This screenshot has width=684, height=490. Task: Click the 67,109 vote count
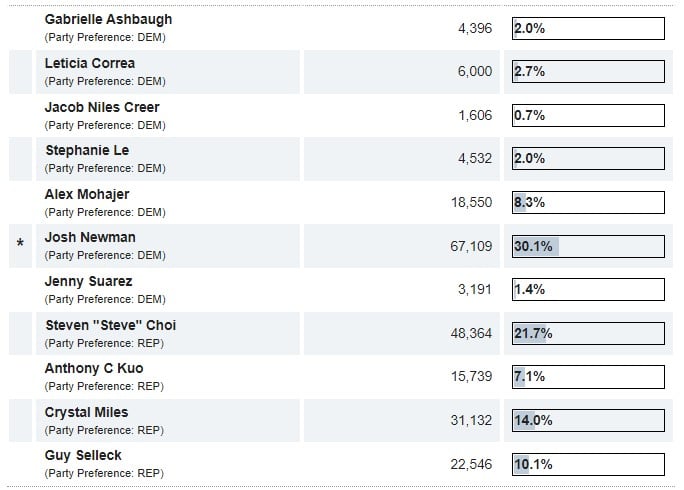coord(472,246)
